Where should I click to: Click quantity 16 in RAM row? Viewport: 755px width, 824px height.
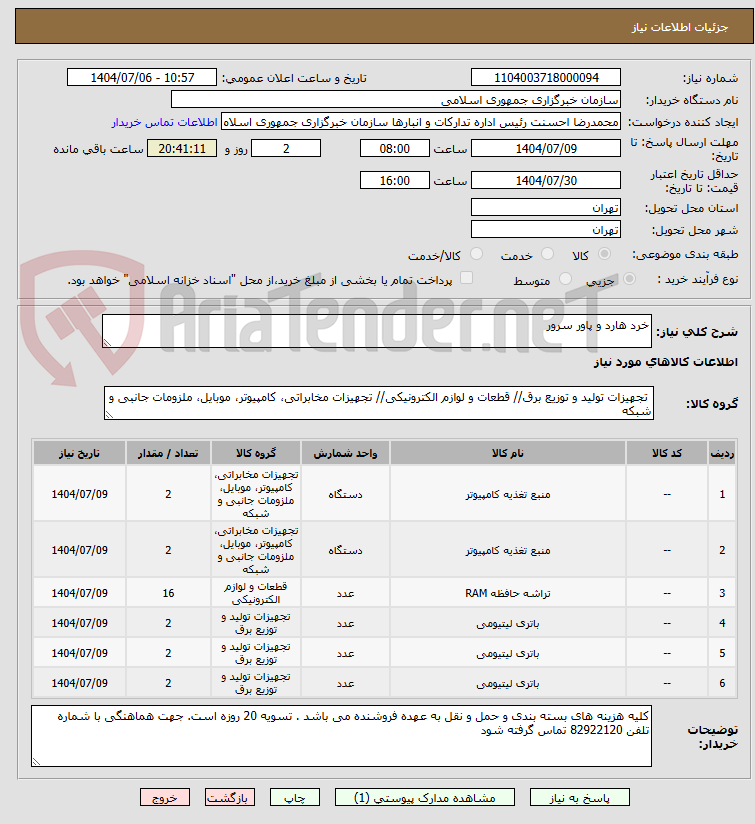tap(168, 593)
